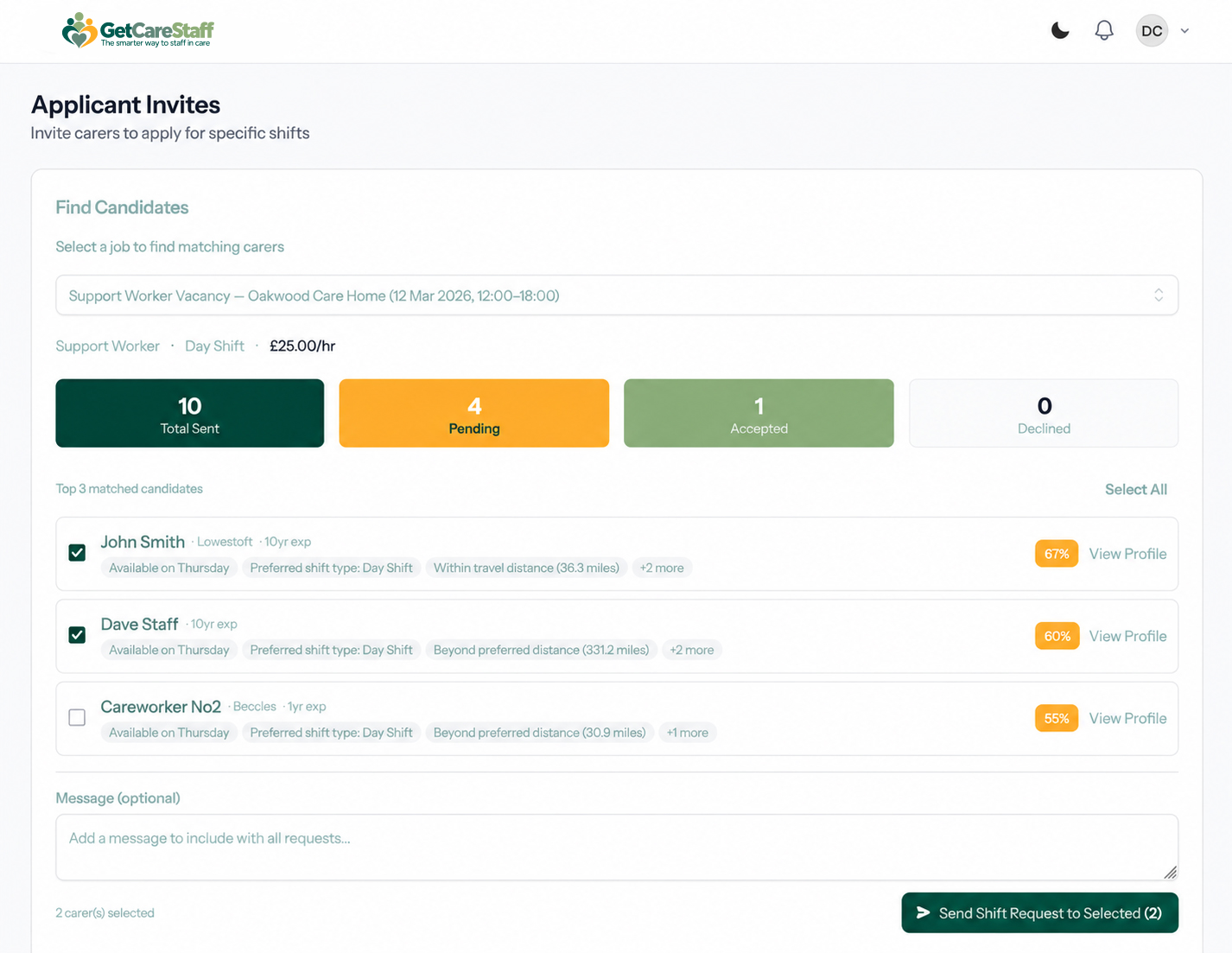The height and width of the screenshot is (953, 1232).
Task: Click 'Within travel distance (36.3 miles)' tag
Action: tap(526, 568)
